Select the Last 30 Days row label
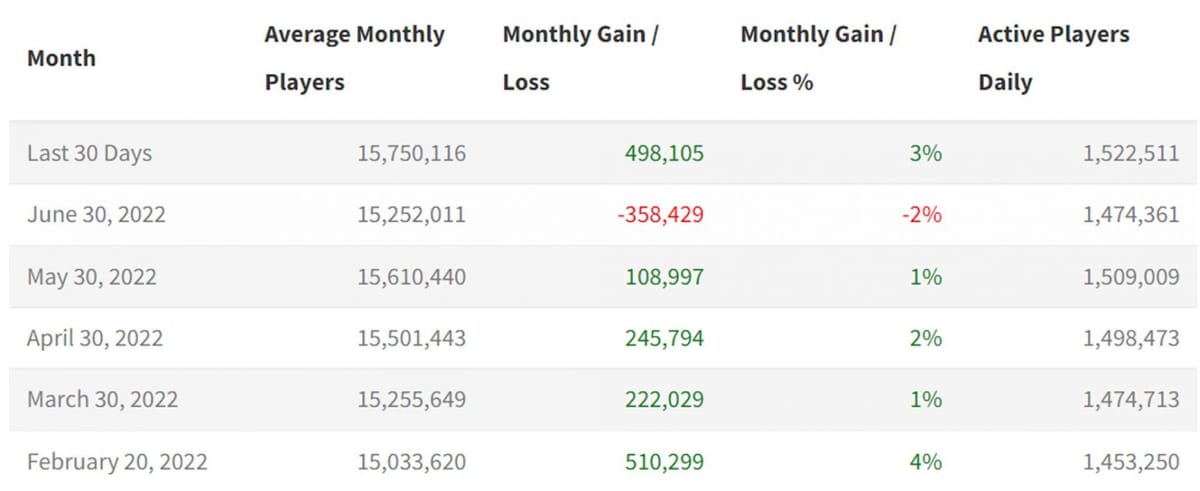This screenshot has height=491, width=1200. (89, 153)
